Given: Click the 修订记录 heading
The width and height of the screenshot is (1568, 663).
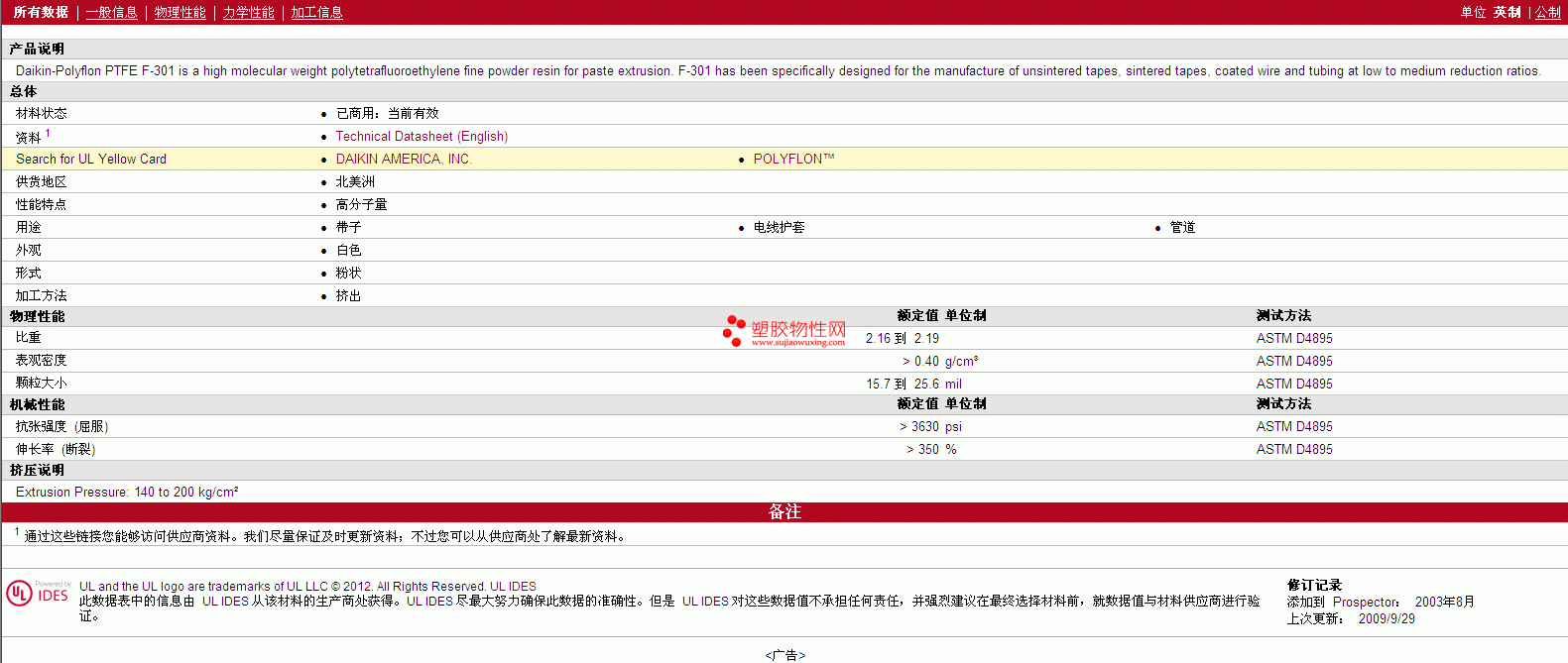Looking at the screenshot, I should point(1314,585).
